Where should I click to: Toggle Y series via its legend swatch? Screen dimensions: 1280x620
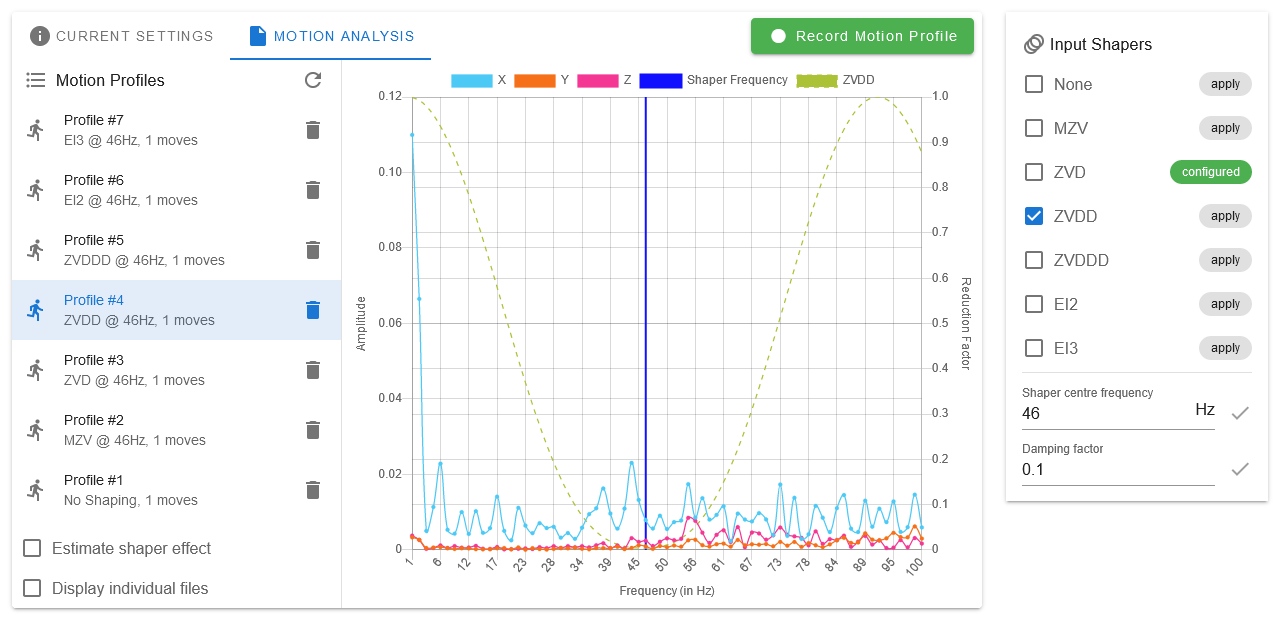535,80
